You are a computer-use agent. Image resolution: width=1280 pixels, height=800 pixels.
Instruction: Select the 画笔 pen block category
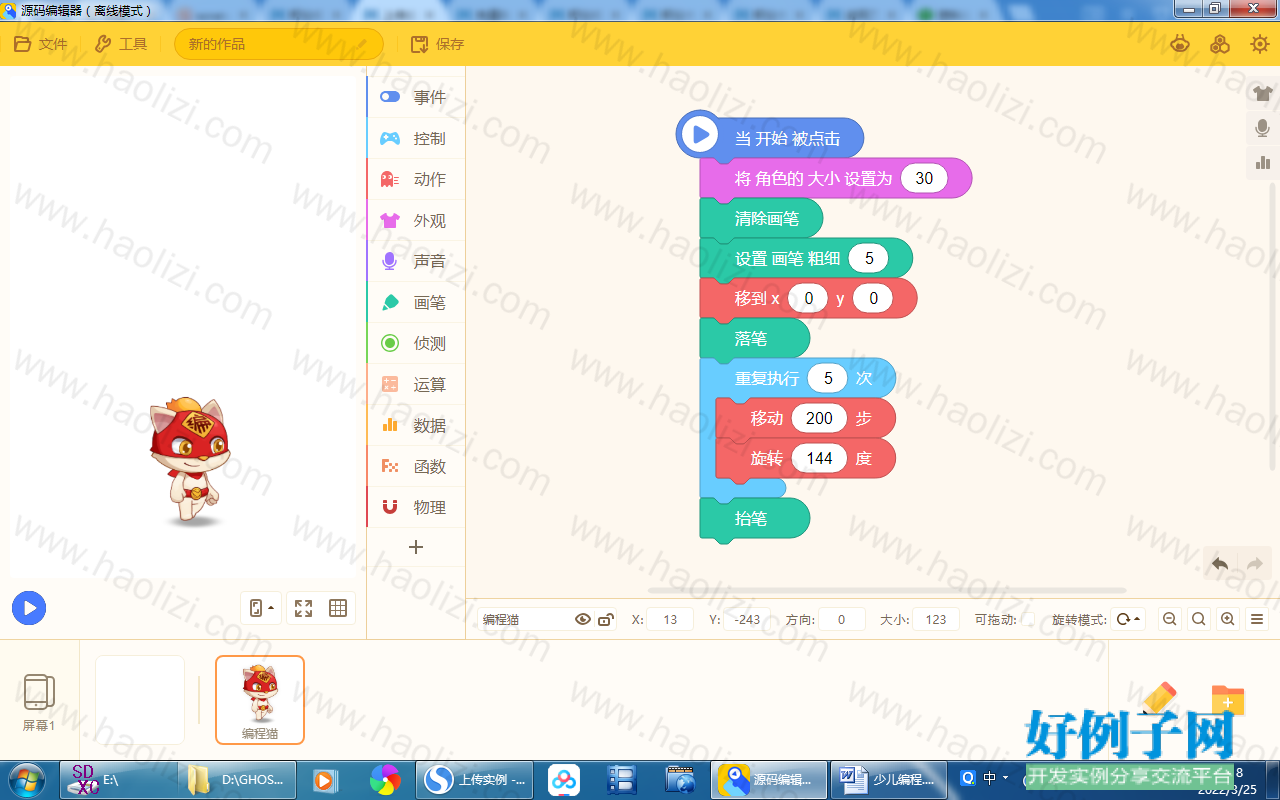[x=416, y=302]
